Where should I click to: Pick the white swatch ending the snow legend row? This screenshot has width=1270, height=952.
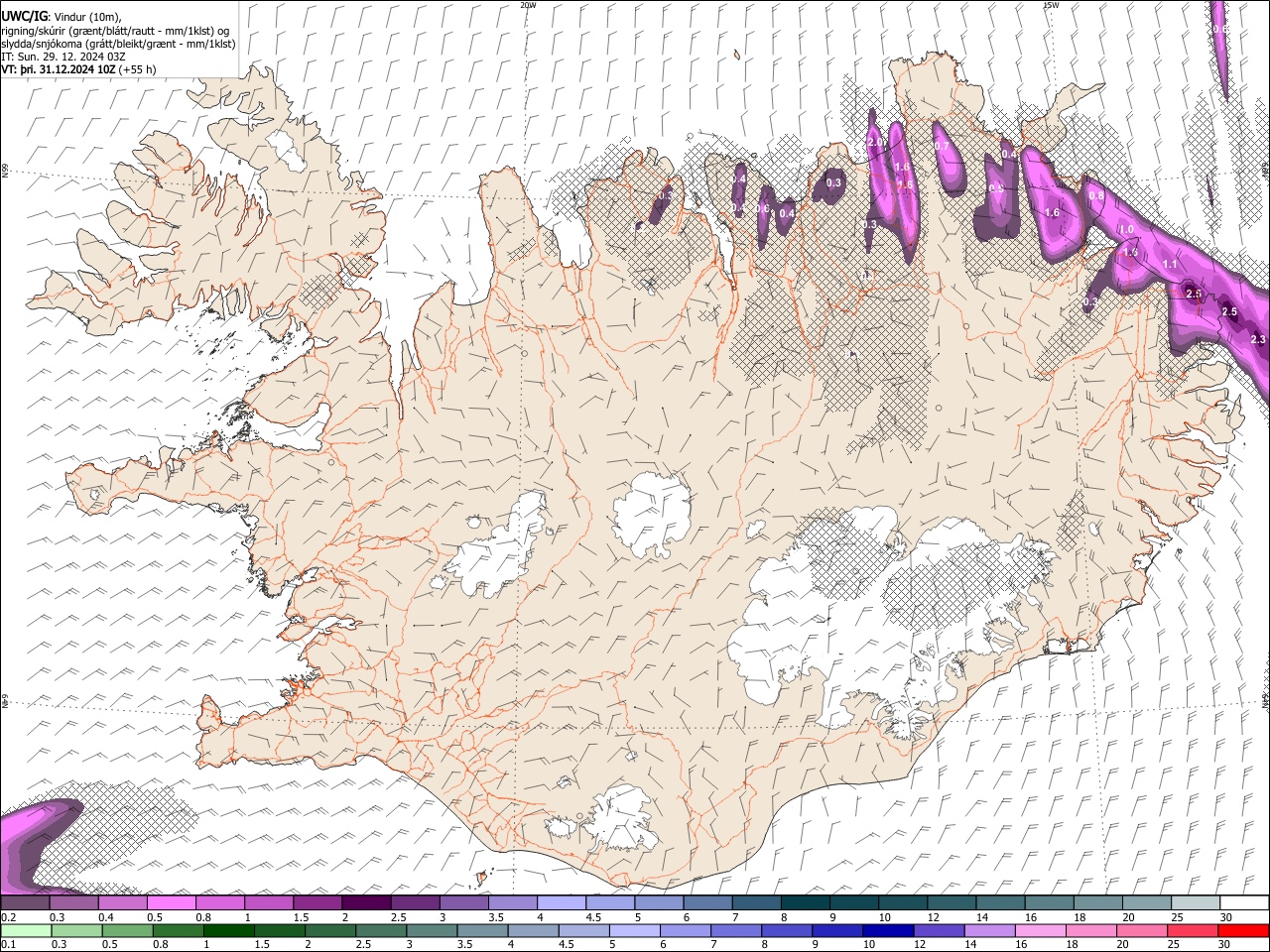click(x=1243, y=903)
